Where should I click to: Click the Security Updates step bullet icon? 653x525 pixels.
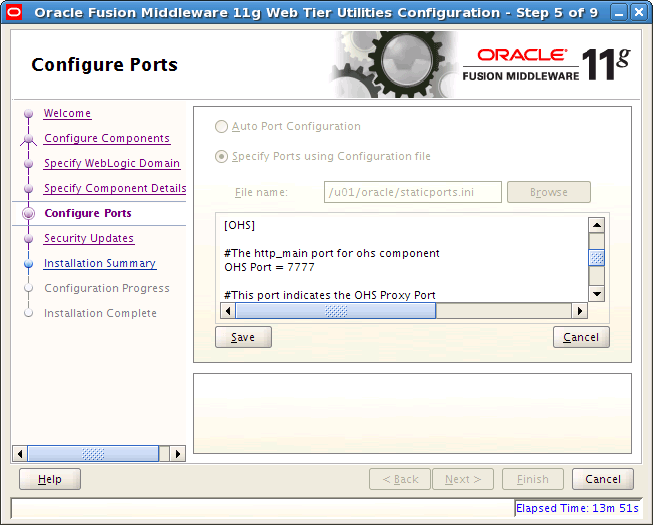[28, 239]
